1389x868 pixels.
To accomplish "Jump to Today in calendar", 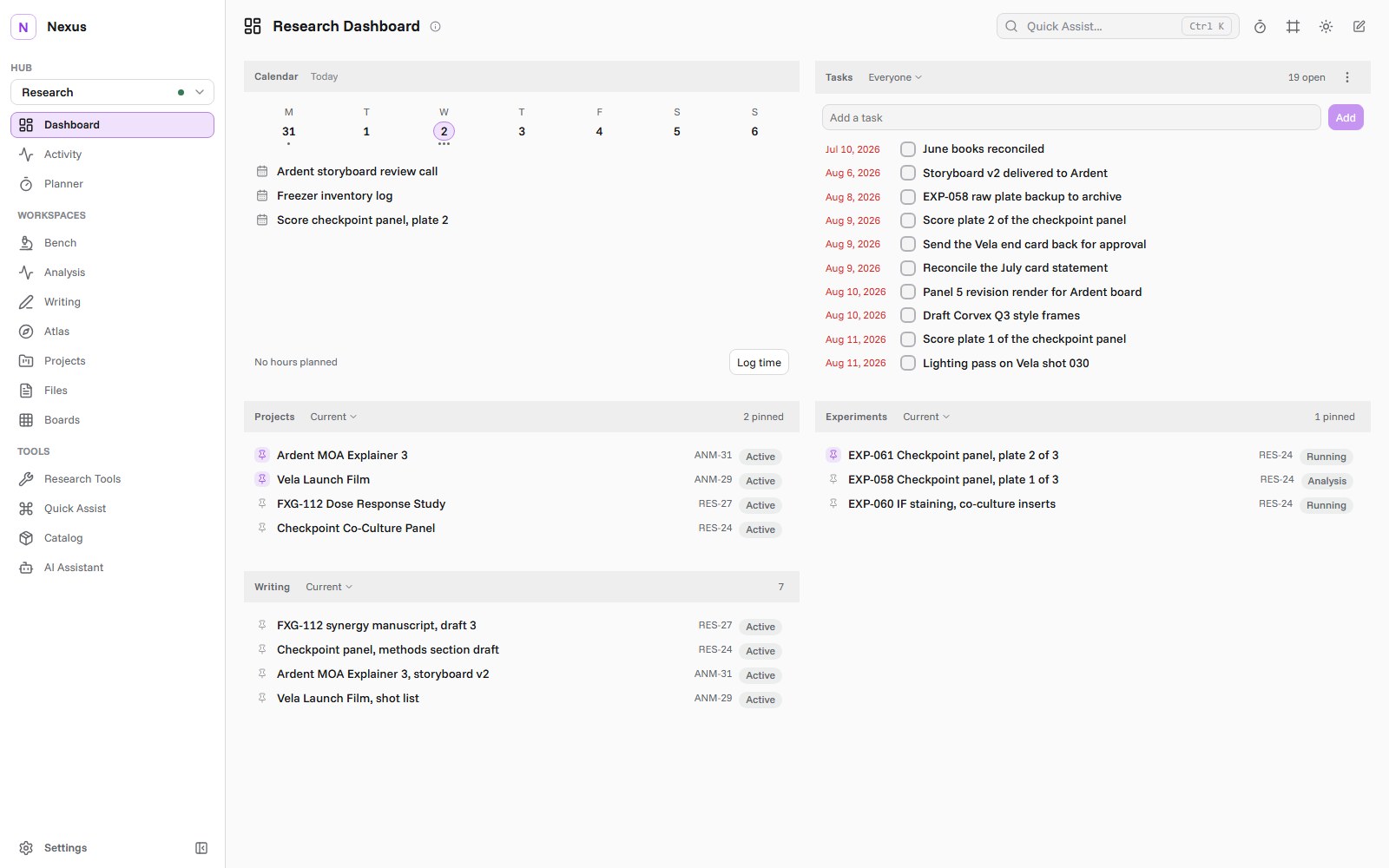I will (324, 76).
